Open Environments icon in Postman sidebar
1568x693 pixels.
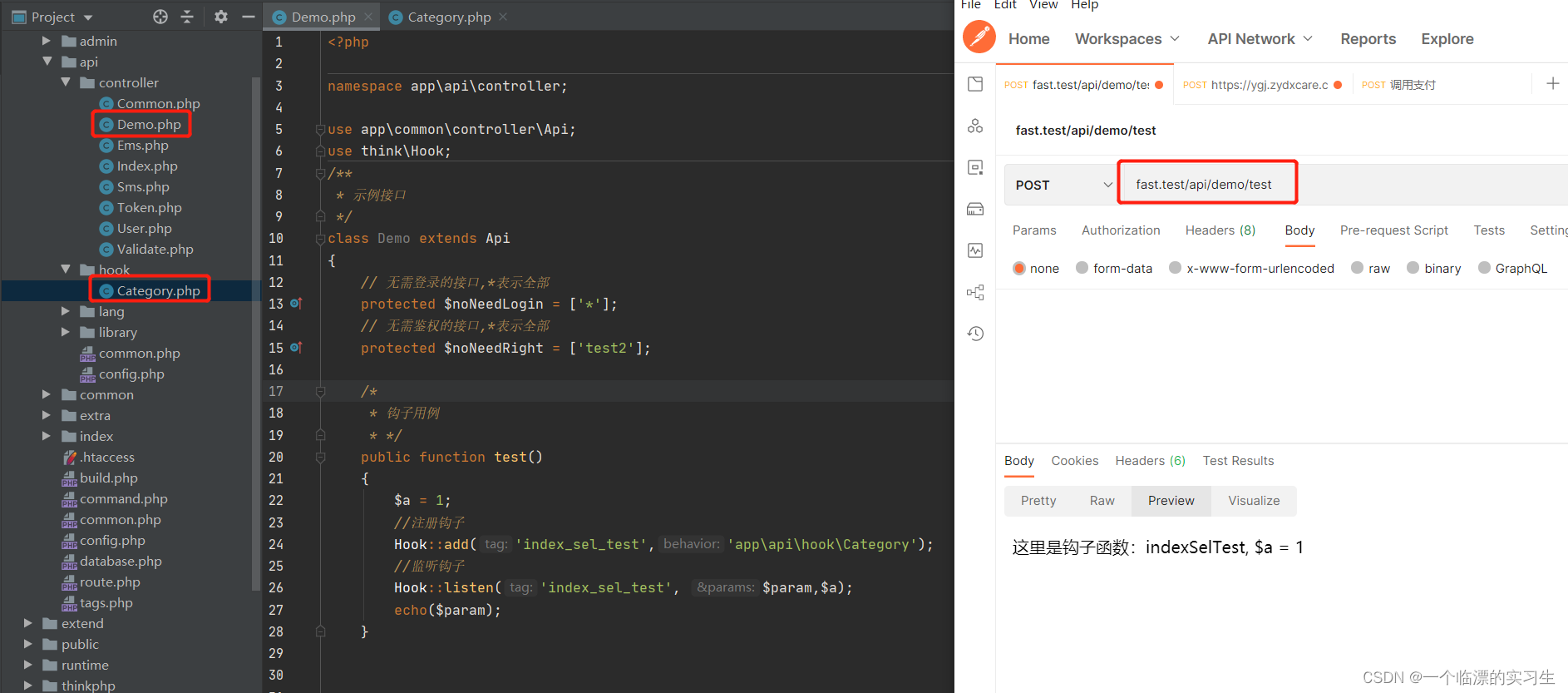975,167
